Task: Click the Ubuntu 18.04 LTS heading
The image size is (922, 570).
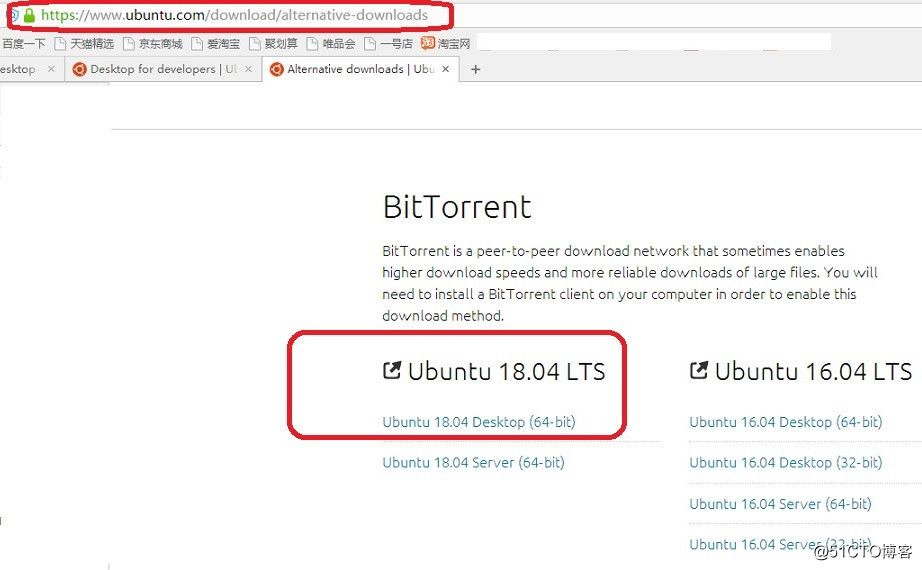Action: click(x=506, y=372)
